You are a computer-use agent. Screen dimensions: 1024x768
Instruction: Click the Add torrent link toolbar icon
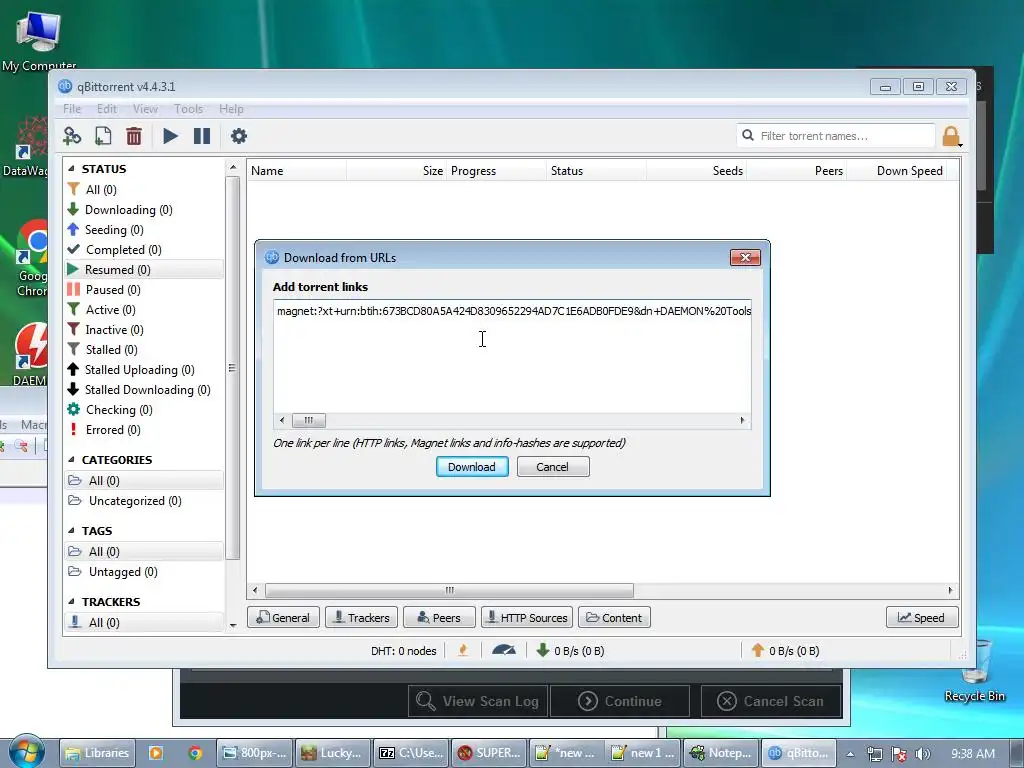(x=72, y=136)
